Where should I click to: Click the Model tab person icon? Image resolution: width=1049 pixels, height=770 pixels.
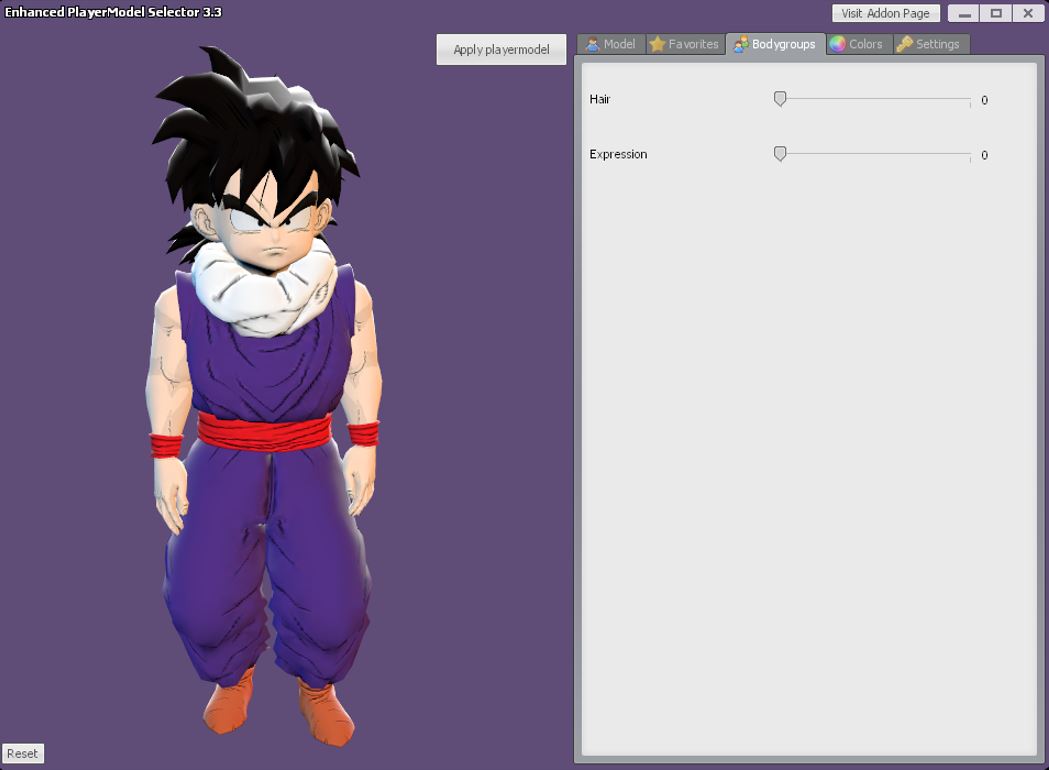tap(592, 44)
